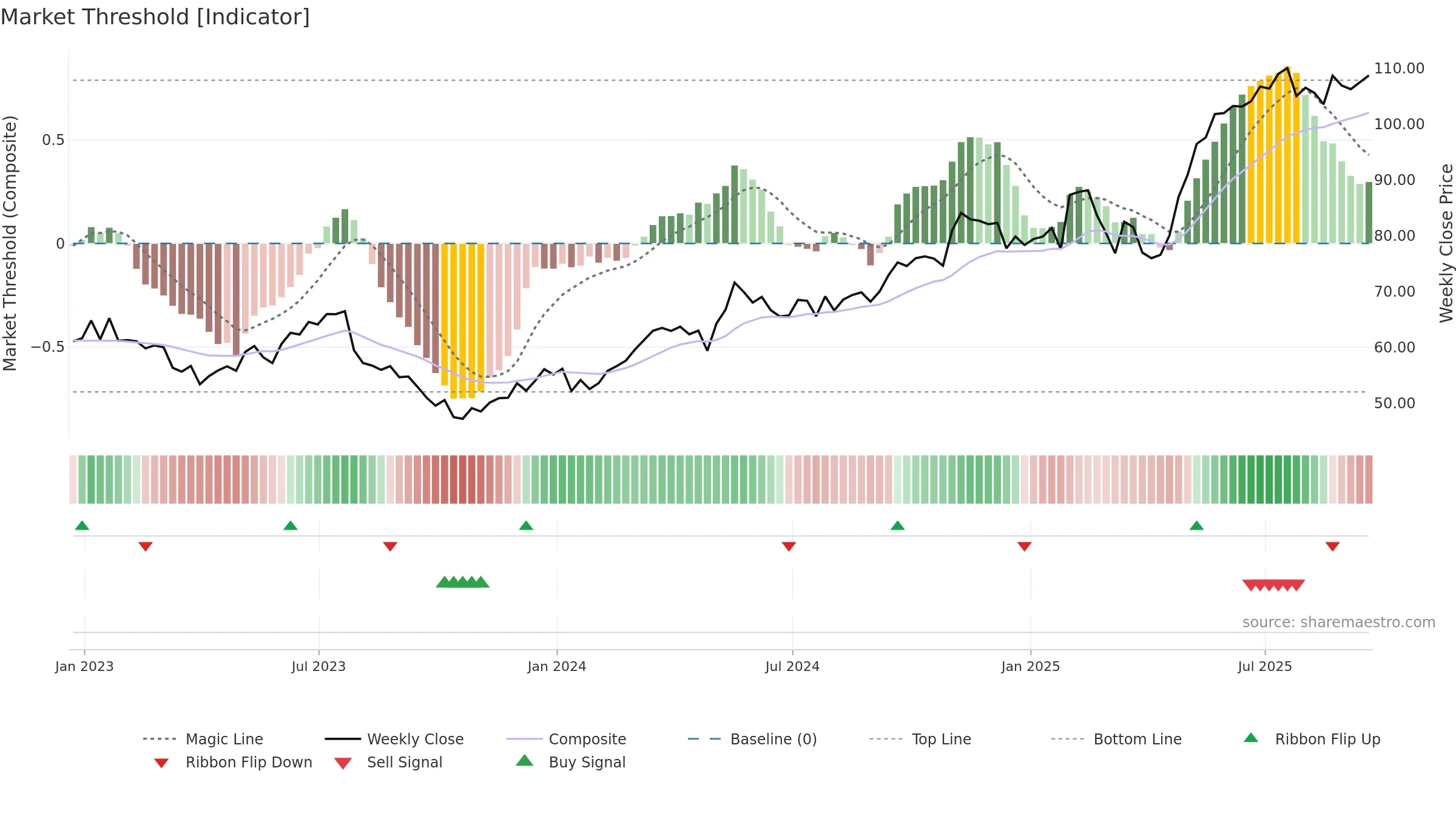
Task: Toggle the Top Line legend entry
Action: [920, 739]
